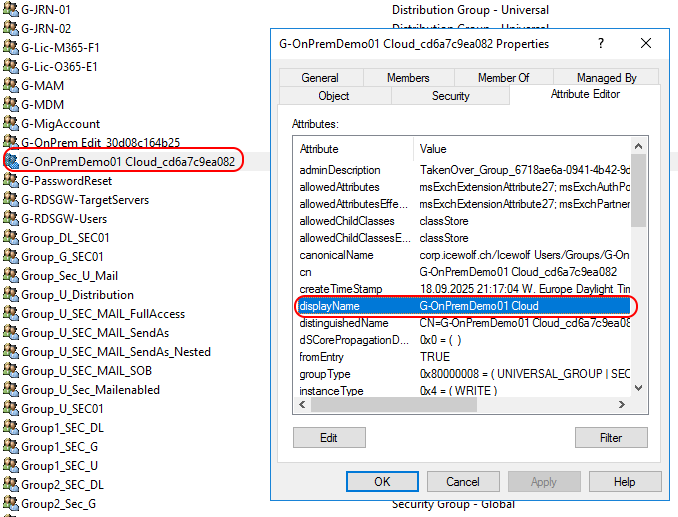This screenshot has height=517, width=678.
Task: Sort by the Attribute column header
Action: coord(355,149)
